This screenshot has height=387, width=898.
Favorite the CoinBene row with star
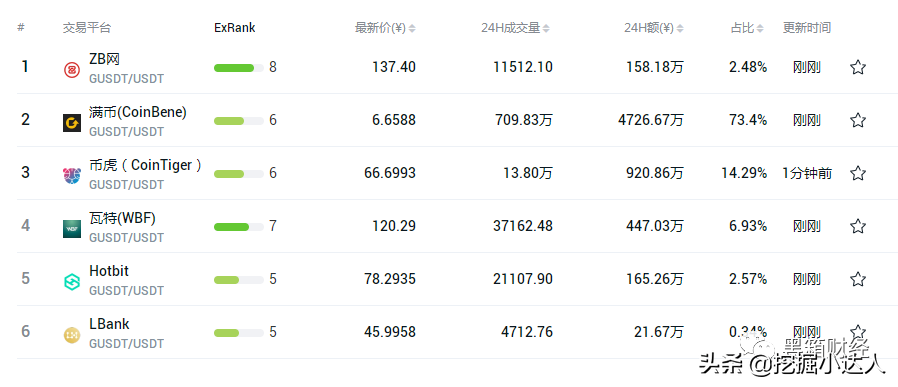click(x=857, y=120)
